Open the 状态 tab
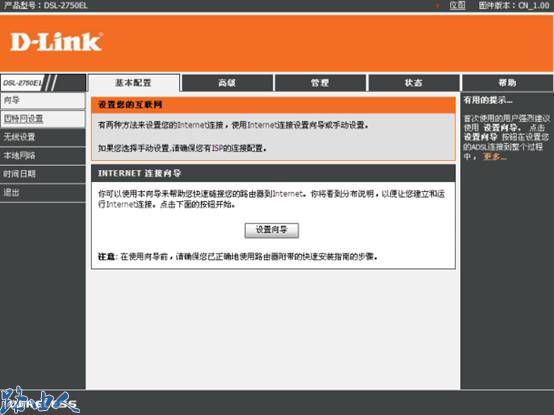The width and height of the screenshot is (554, 415). tap(414, 83)
